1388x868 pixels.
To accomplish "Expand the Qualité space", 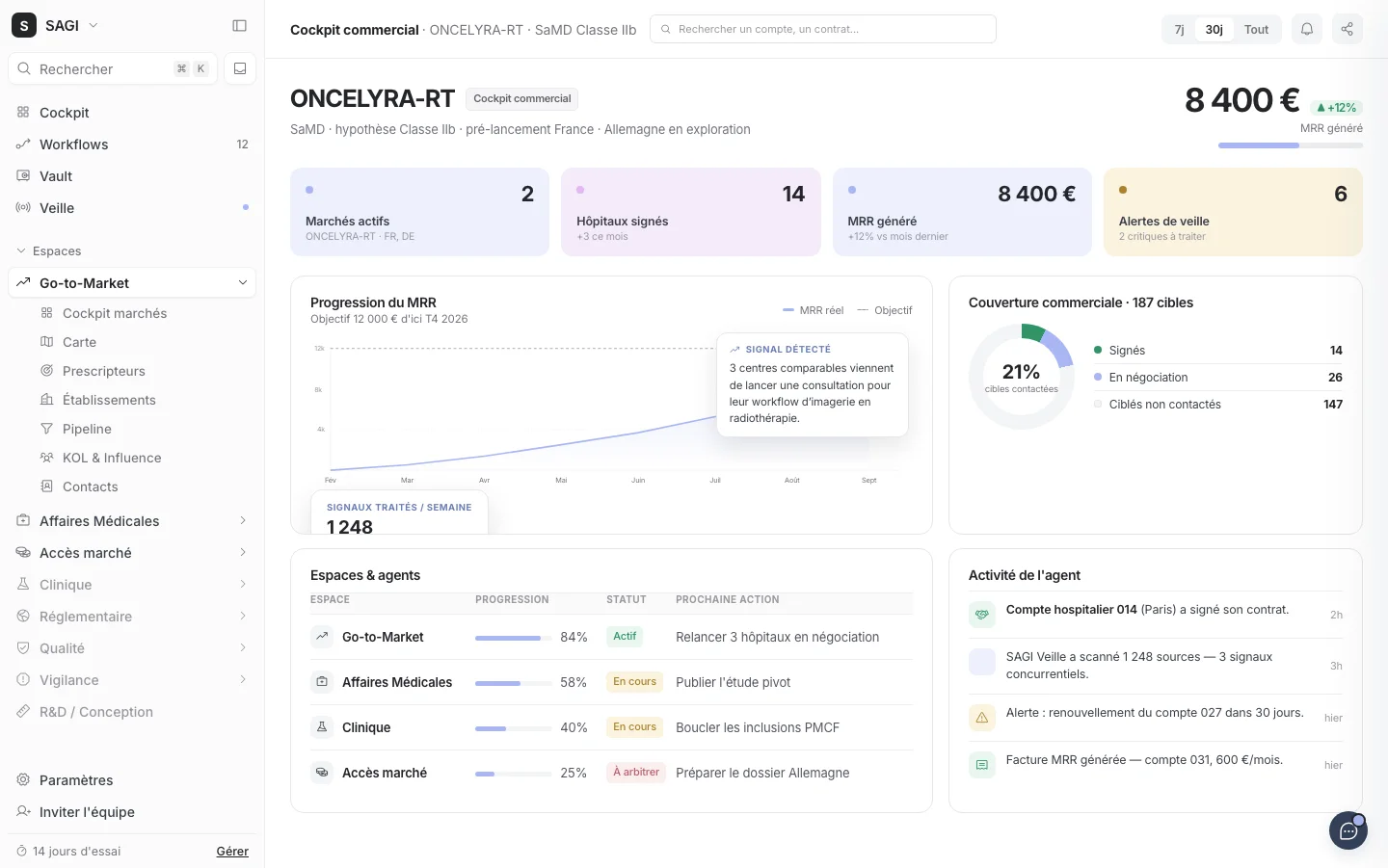I will pos(132,648).
